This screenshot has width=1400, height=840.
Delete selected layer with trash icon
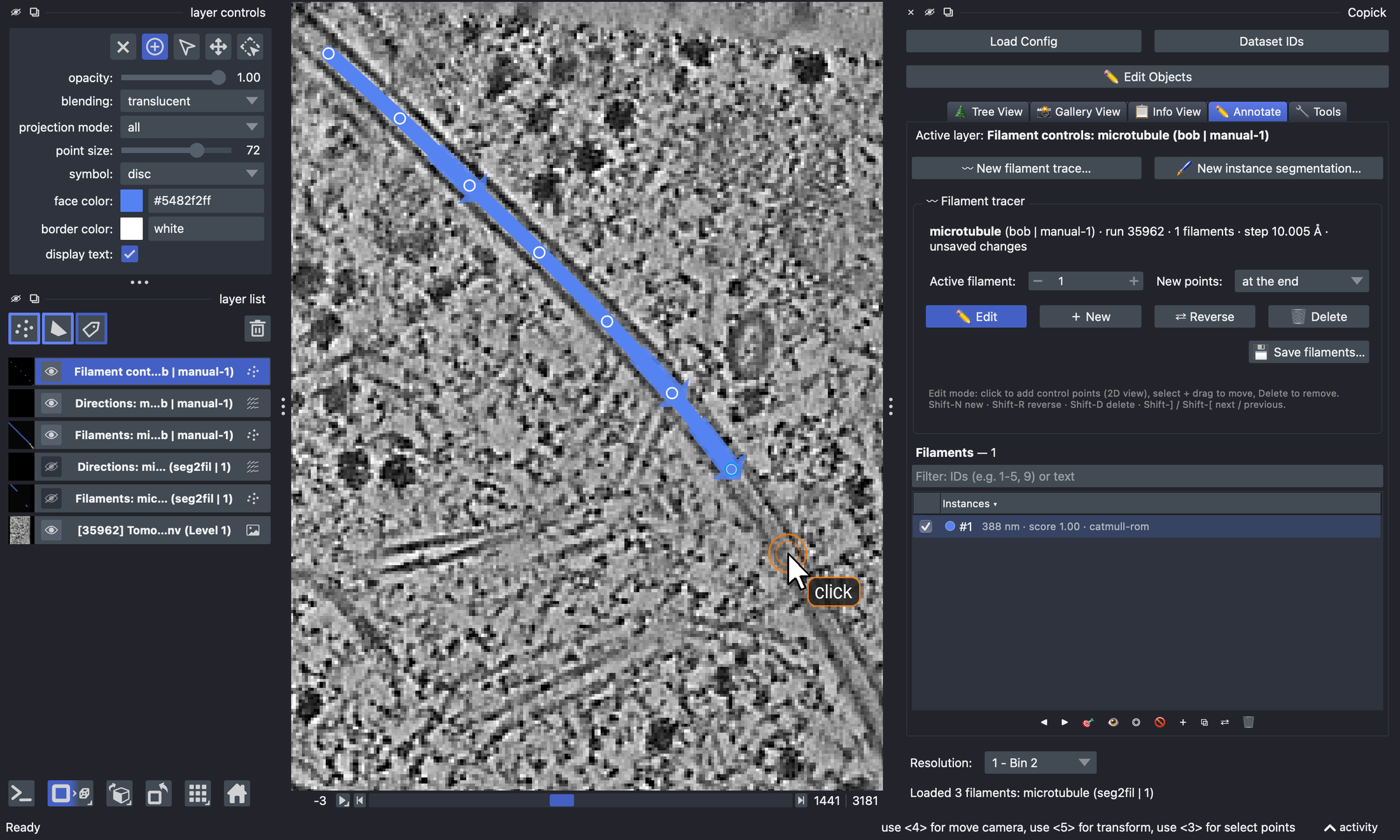point(257,329)
